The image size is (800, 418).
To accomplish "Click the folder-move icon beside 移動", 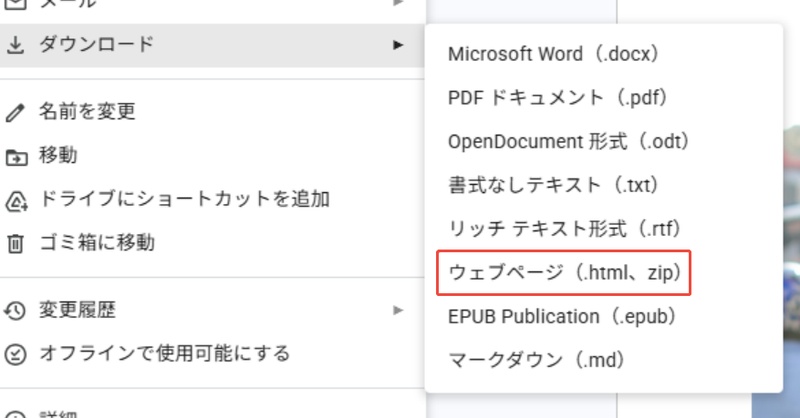I will coord(16,157).
